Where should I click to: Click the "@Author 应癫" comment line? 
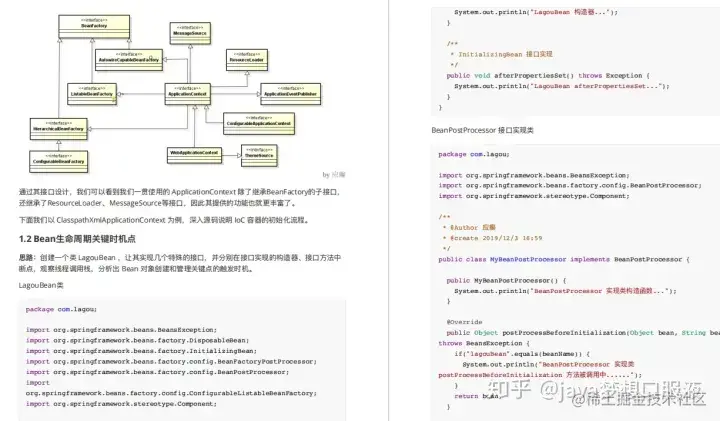coord(469,227)
